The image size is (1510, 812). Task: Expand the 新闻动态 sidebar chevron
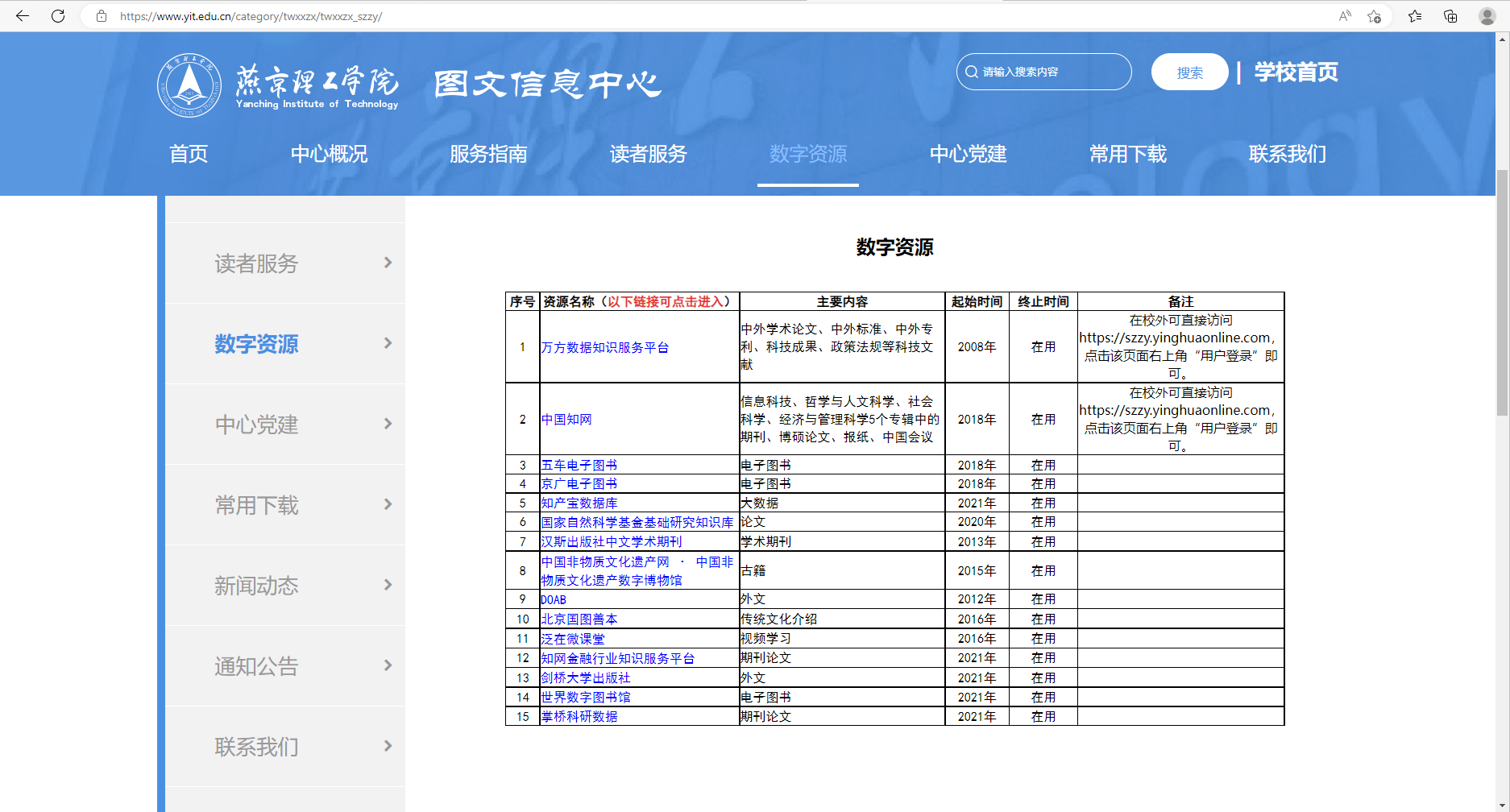[x=388, y=585]
